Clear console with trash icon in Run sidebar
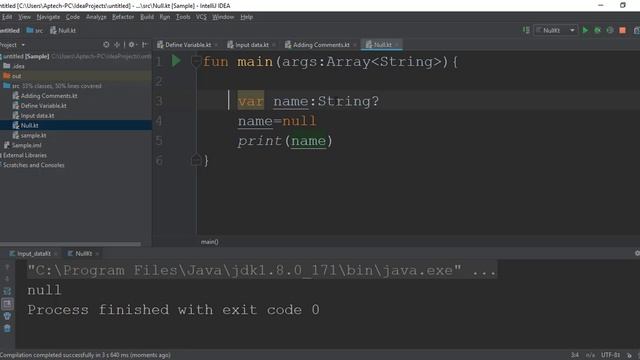 coord(7,328)
